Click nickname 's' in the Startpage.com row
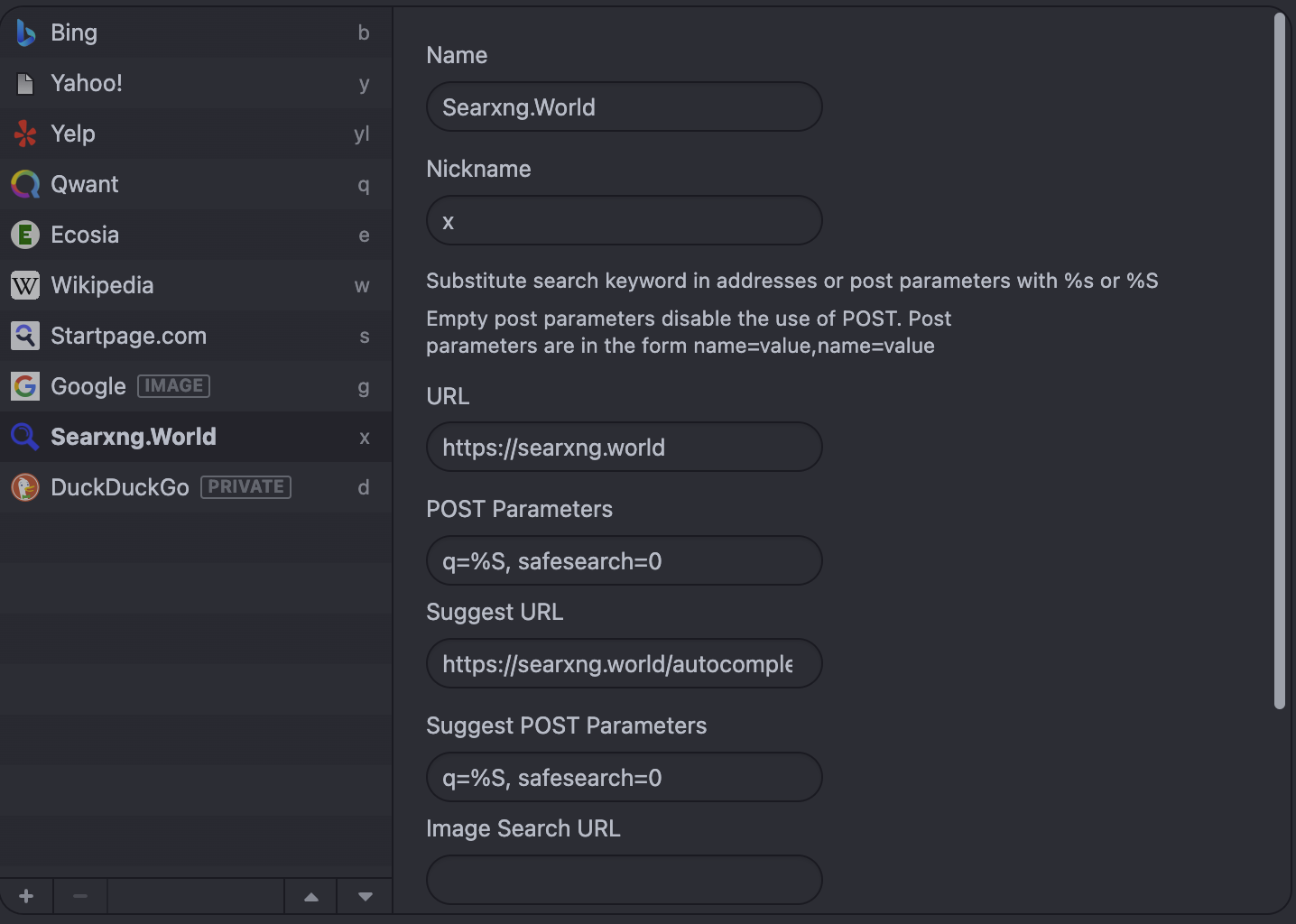The image size is (1296, 924). coord(365,337)
